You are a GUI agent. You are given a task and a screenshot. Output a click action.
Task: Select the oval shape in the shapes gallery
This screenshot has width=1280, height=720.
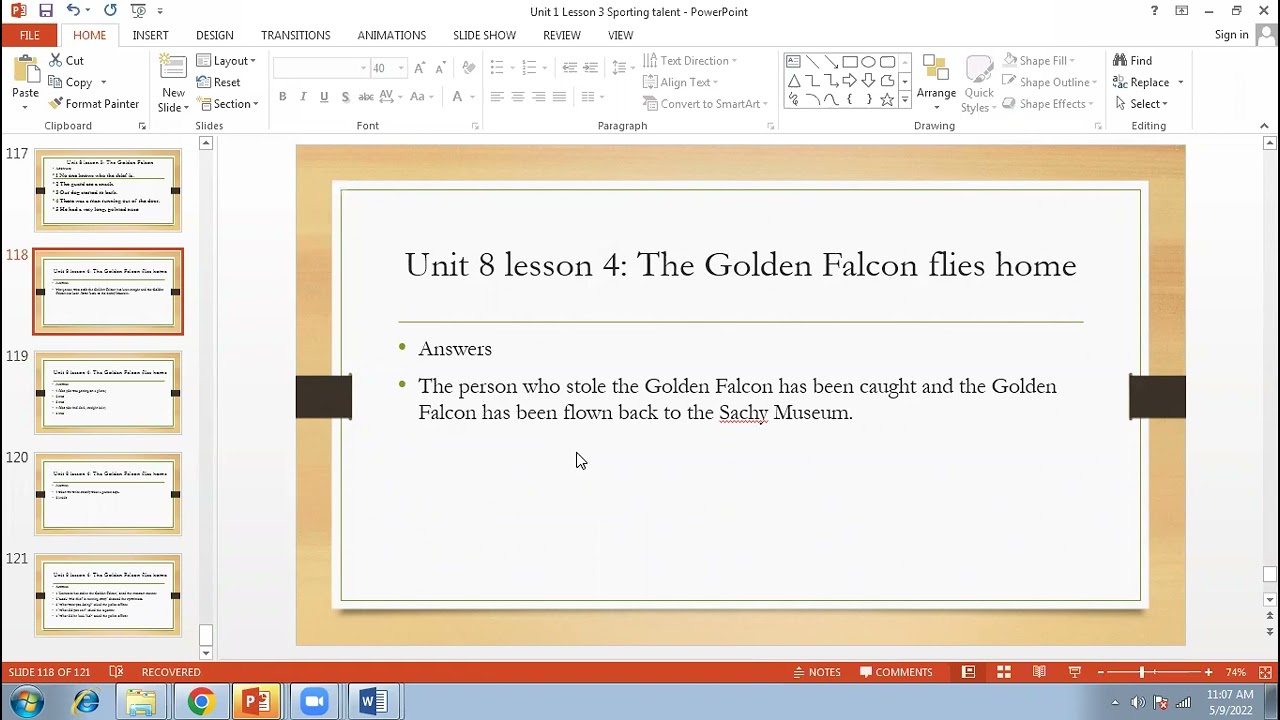click(868, 62)
